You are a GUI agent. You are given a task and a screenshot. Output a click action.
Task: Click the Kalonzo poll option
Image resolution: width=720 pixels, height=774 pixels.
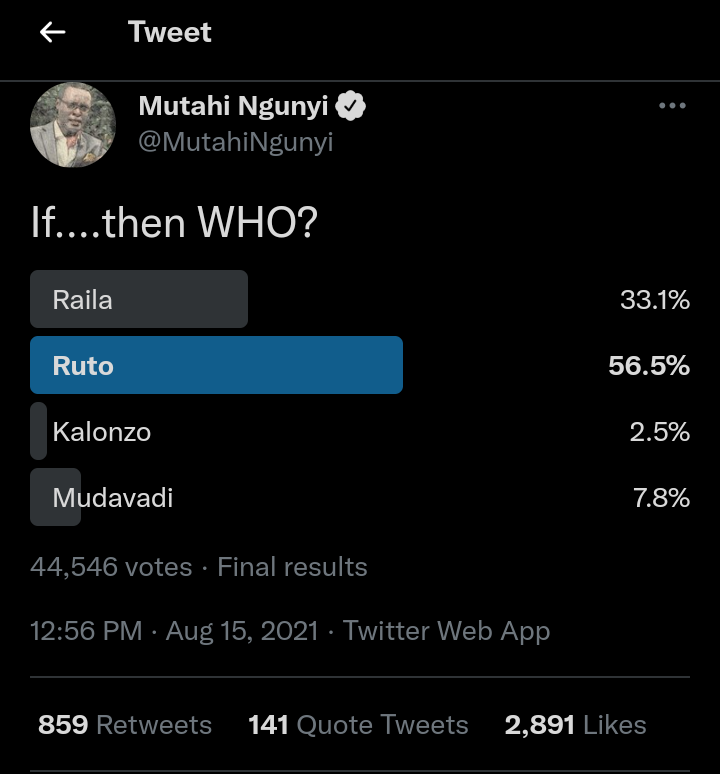tap(101, 432)
